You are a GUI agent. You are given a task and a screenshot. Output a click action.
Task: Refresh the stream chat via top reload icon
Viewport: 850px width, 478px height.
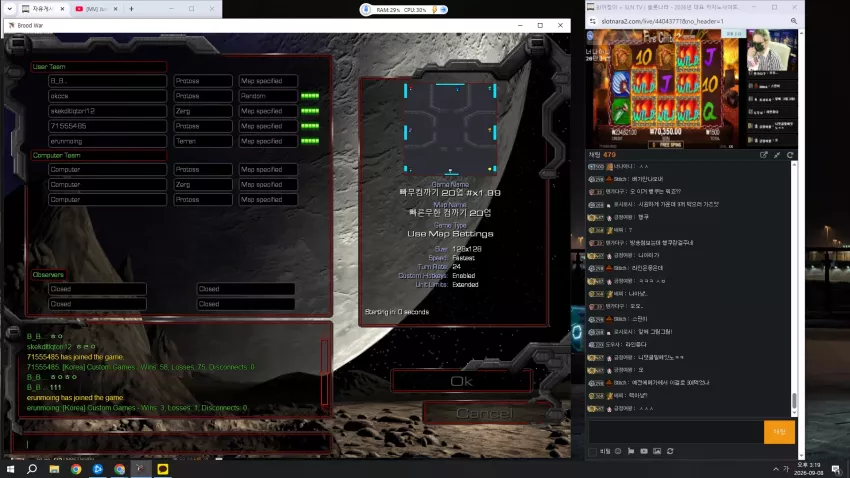pyautogui.click(x=790, y=155)
